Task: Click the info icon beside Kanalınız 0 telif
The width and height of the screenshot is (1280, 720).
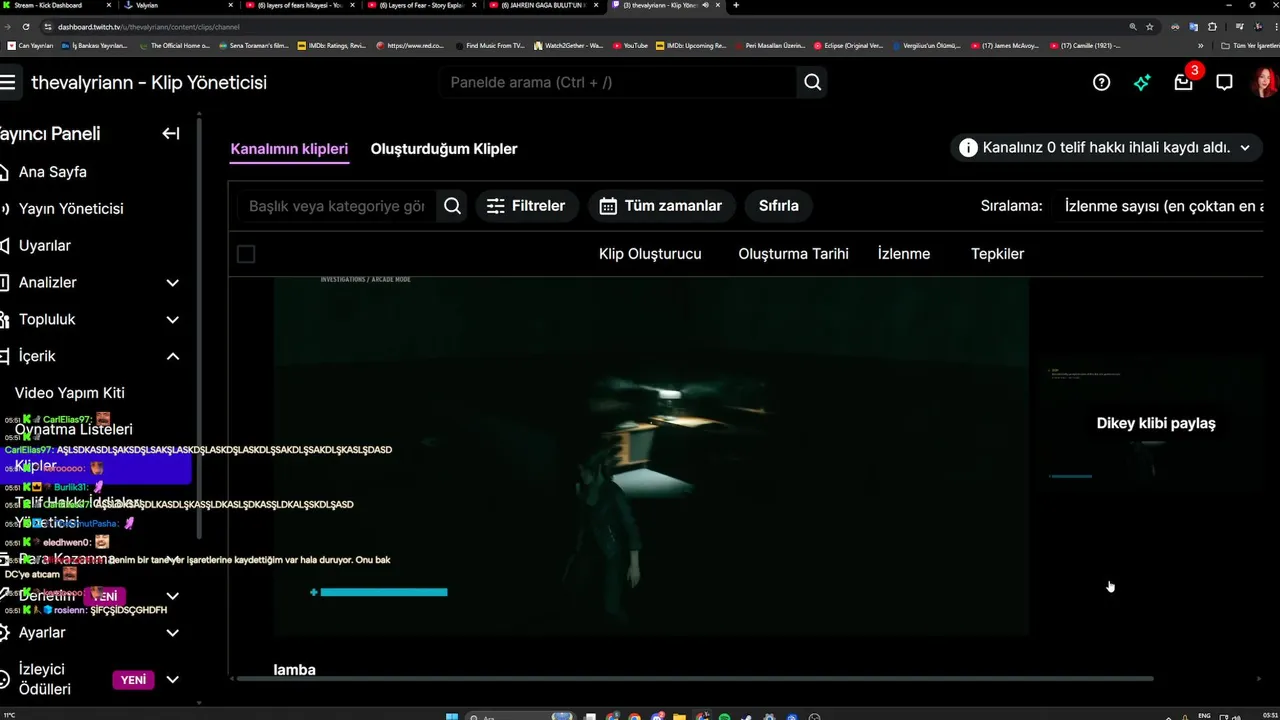Action: pyautogui.click(x=968, y=148)
